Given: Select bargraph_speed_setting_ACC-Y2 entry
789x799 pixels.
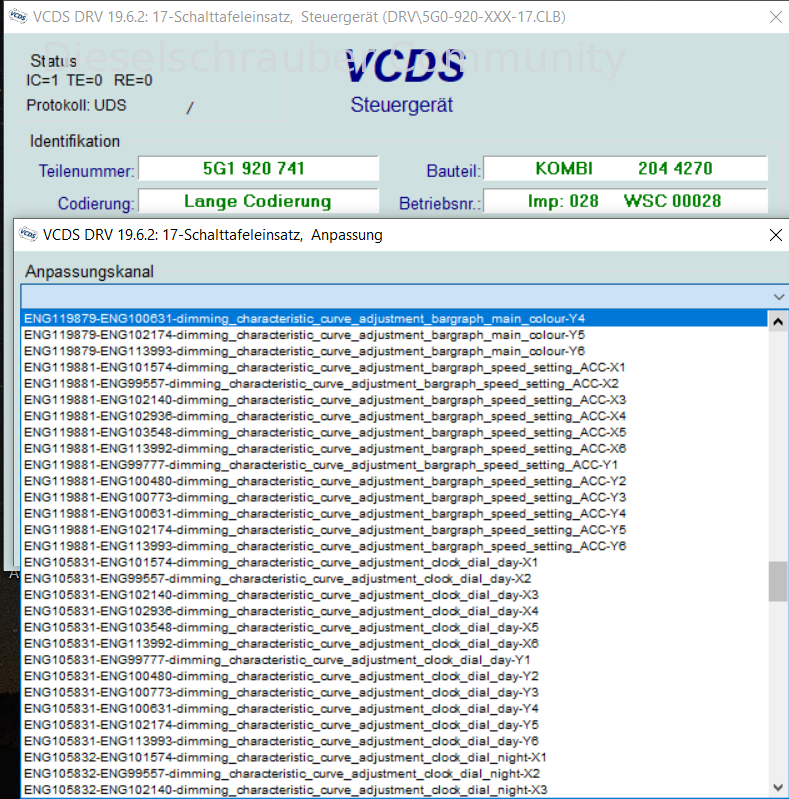Looking at the screenshot, I should 394,482.
